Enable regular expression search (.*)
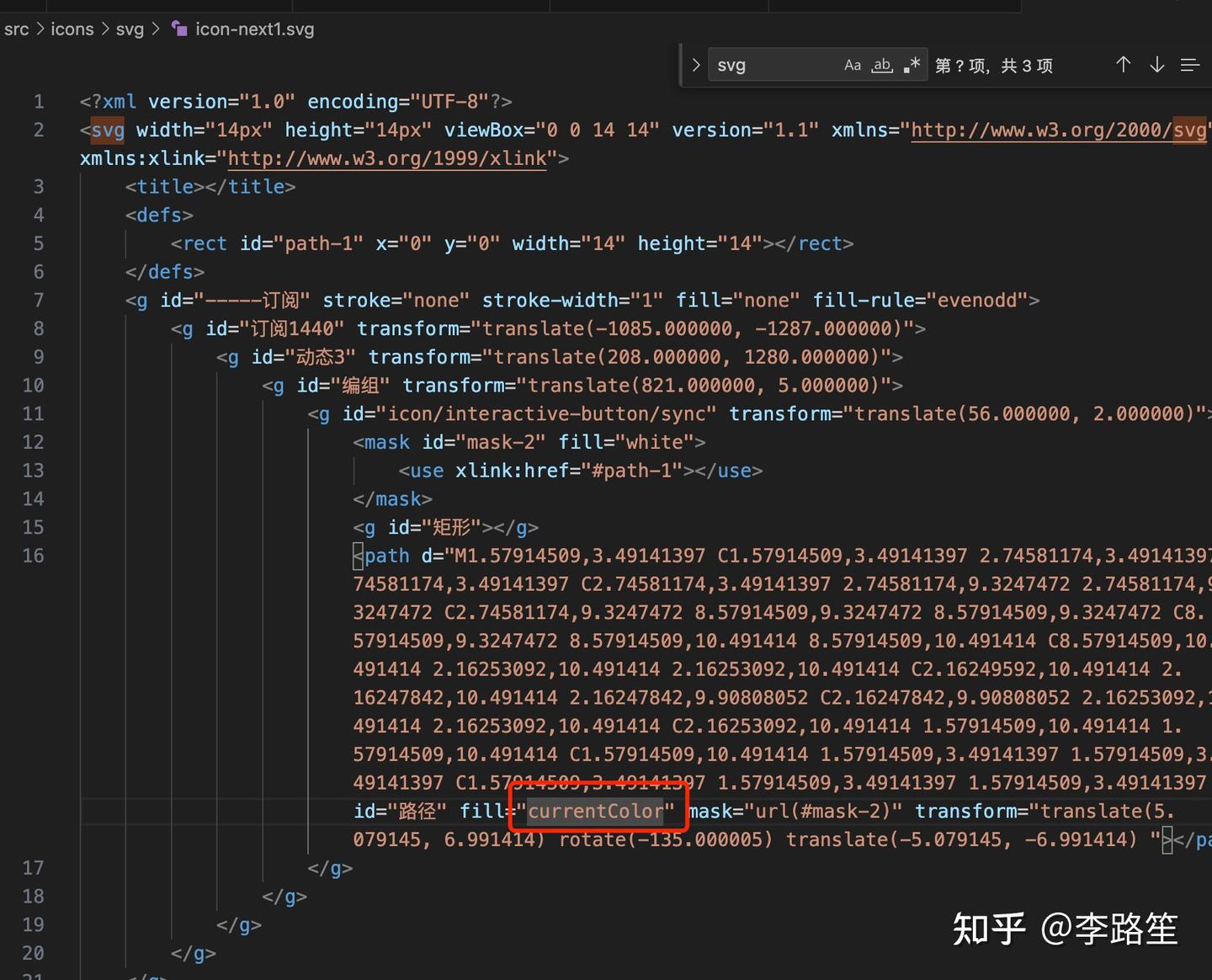The width and height of the screenshot is (1212, 980). click(912, 64)
